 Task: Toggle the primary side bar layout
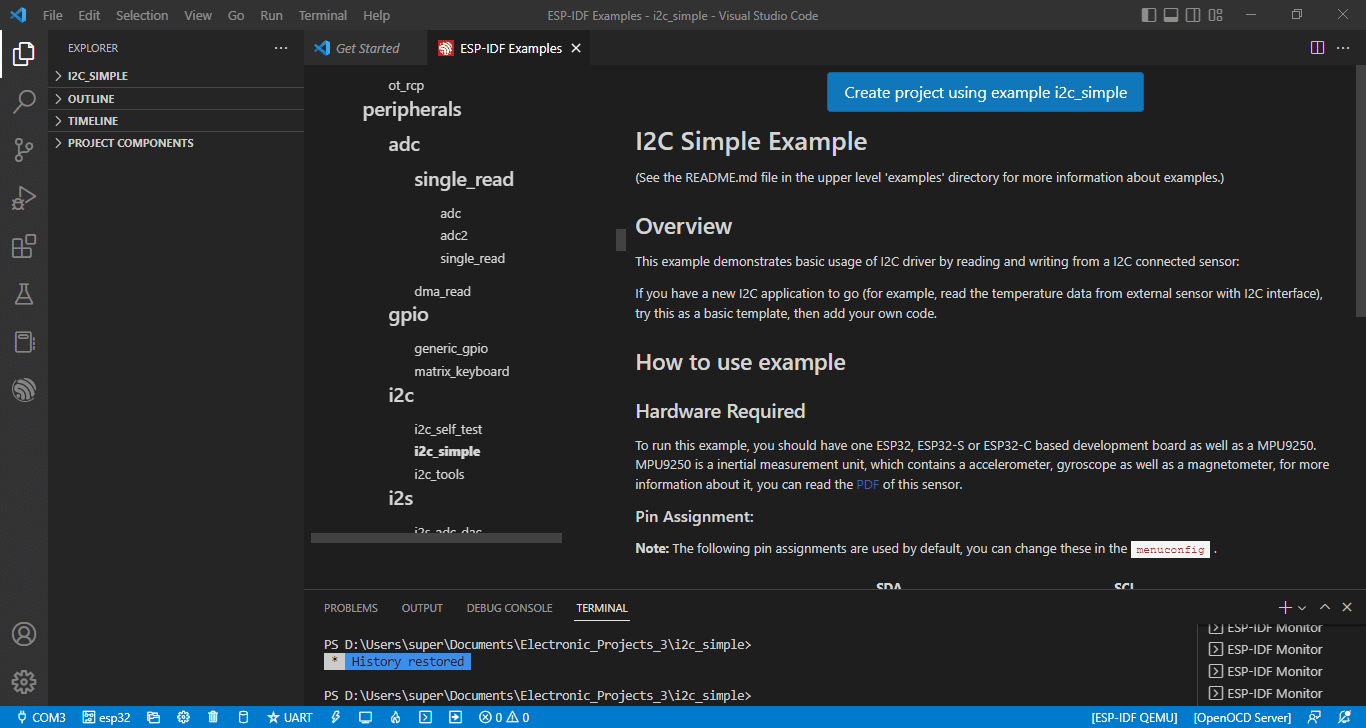coord(1148,15)
